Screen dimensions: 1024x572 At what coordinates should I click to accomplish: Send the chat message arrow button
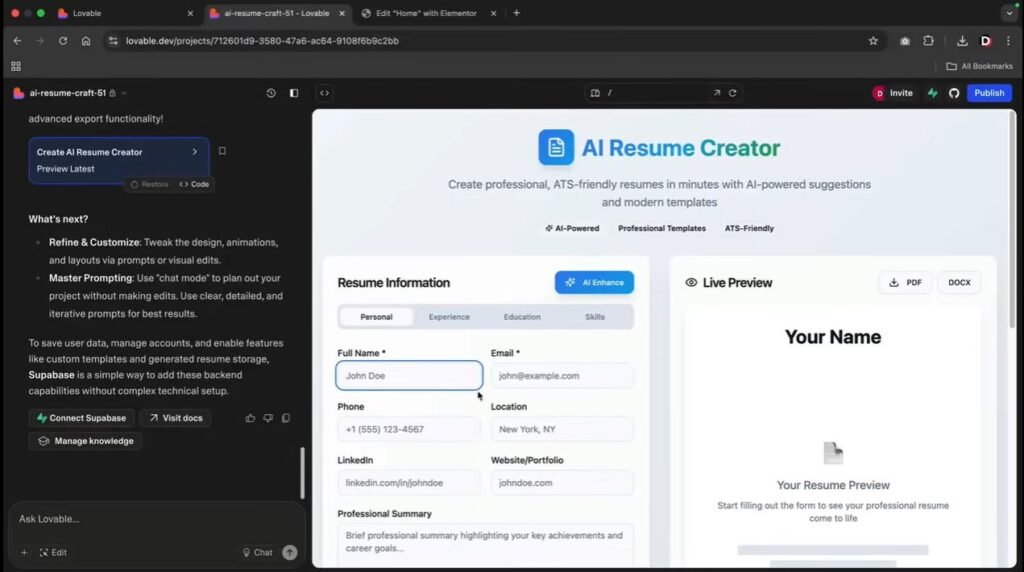click(x=289, y=552)
